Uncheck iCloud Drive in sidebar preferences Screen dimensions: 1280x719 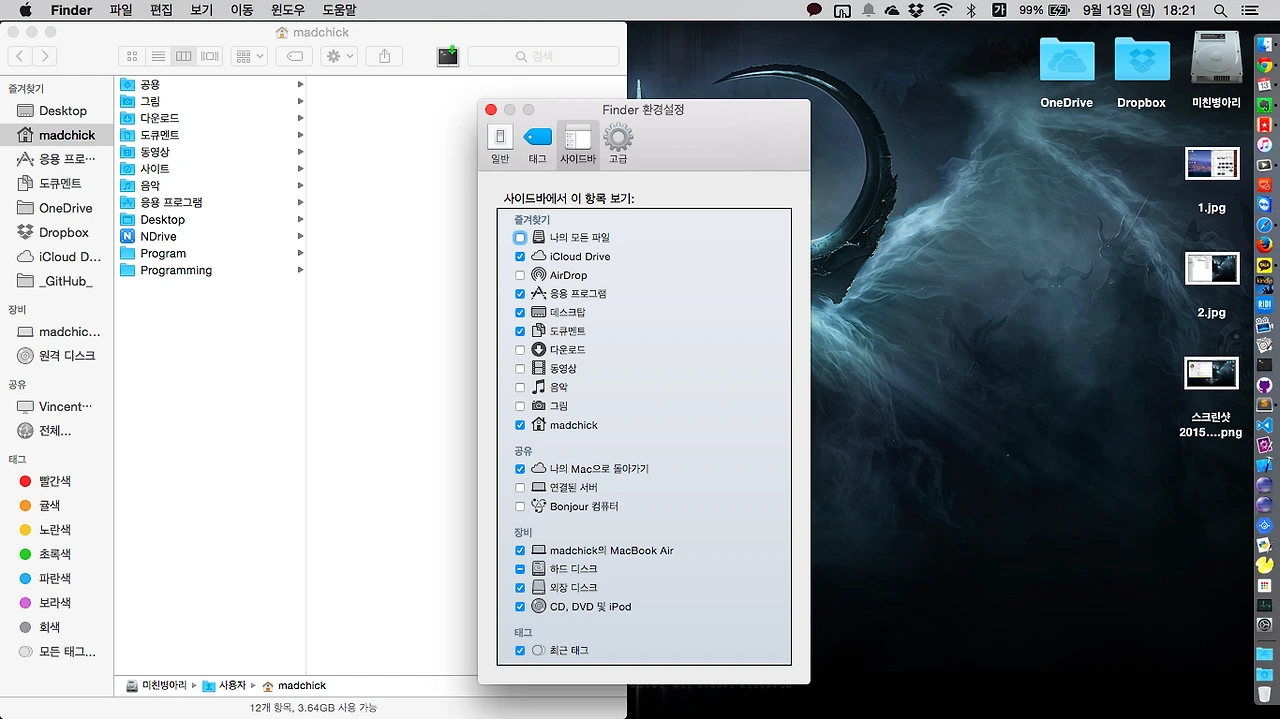click(520, 257)
